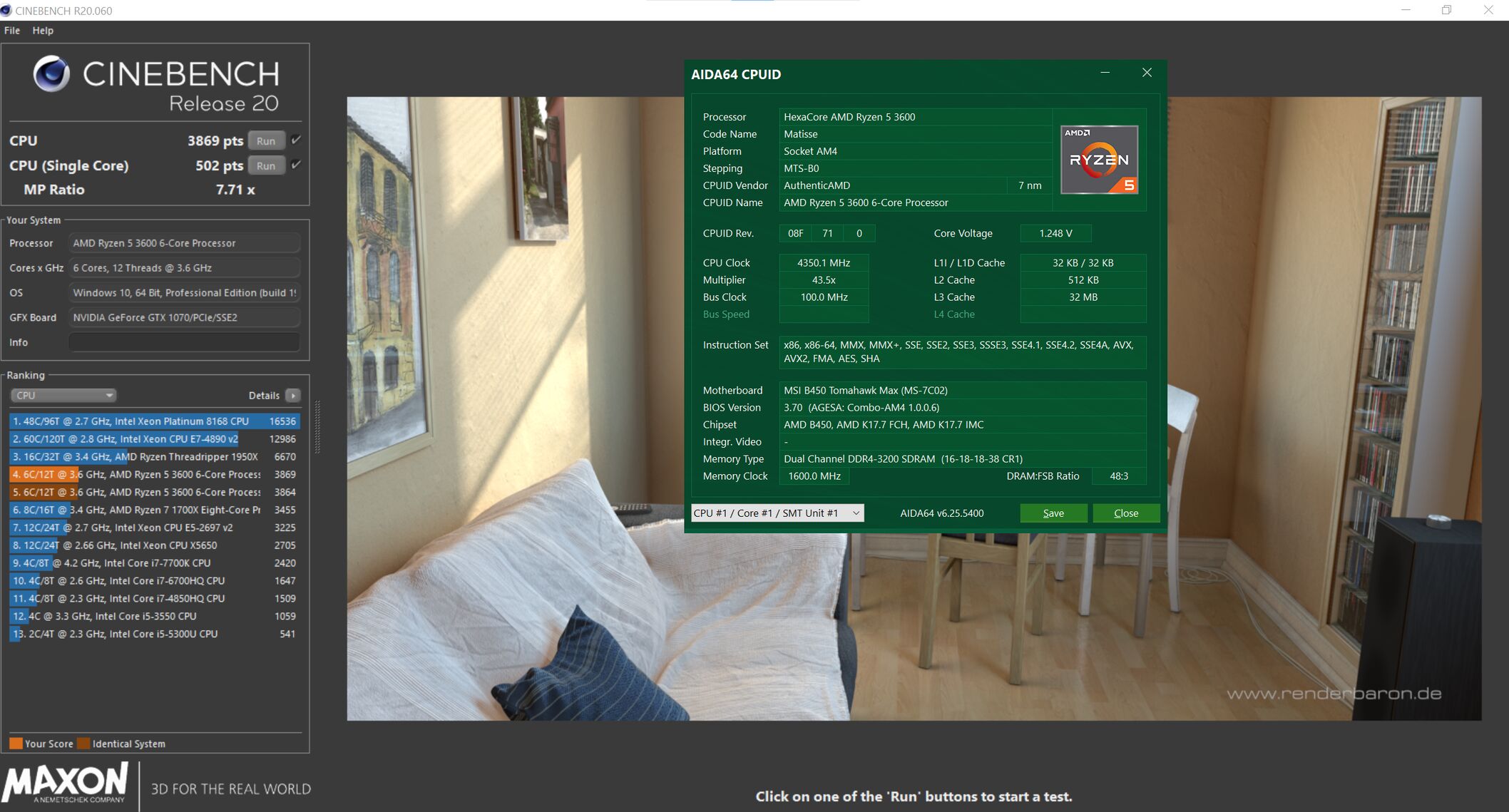
Task: Open the File menu
Action: 12,31
